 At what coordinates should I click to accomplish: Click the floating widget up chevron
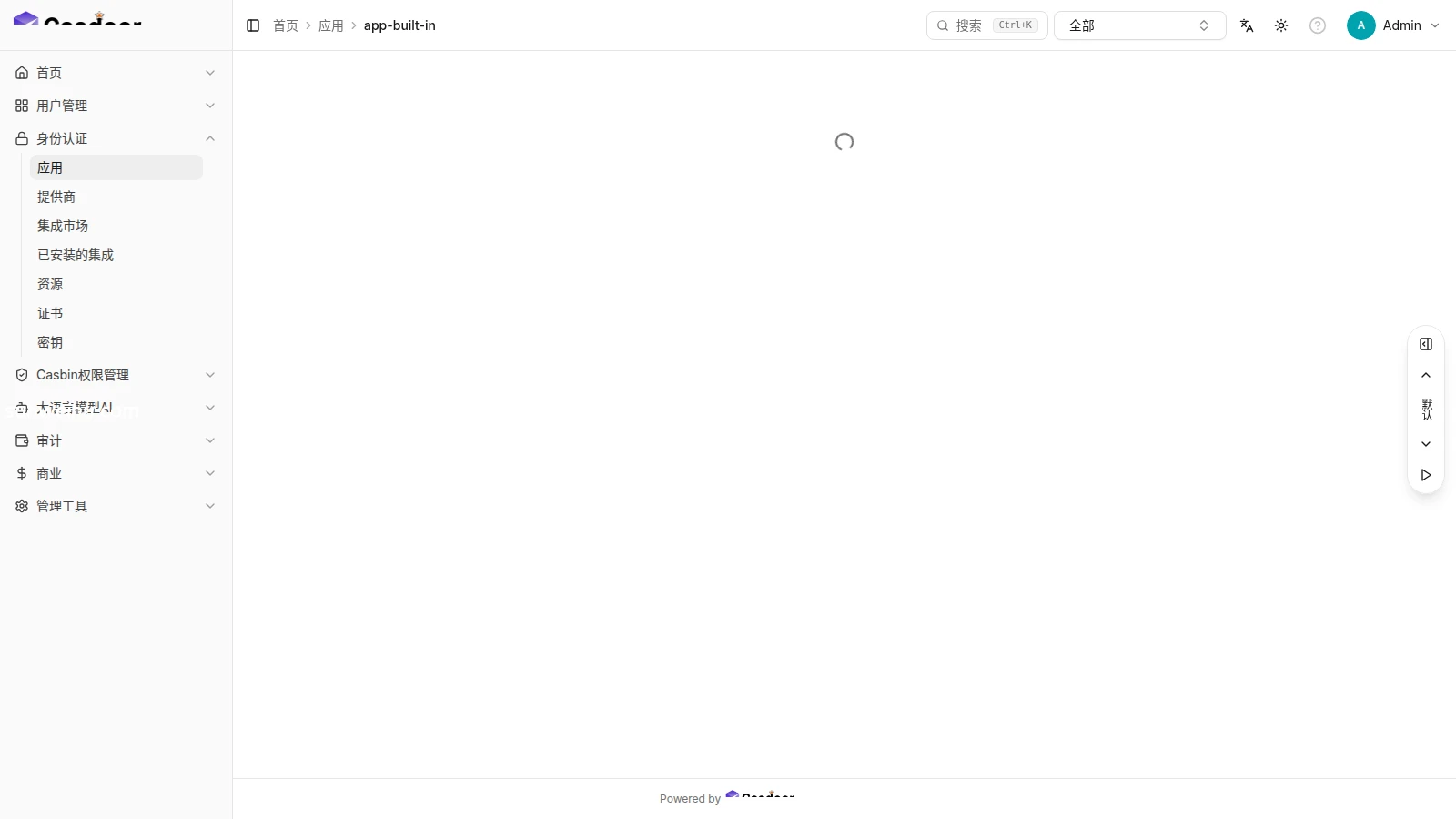(x=1426, y=375)
